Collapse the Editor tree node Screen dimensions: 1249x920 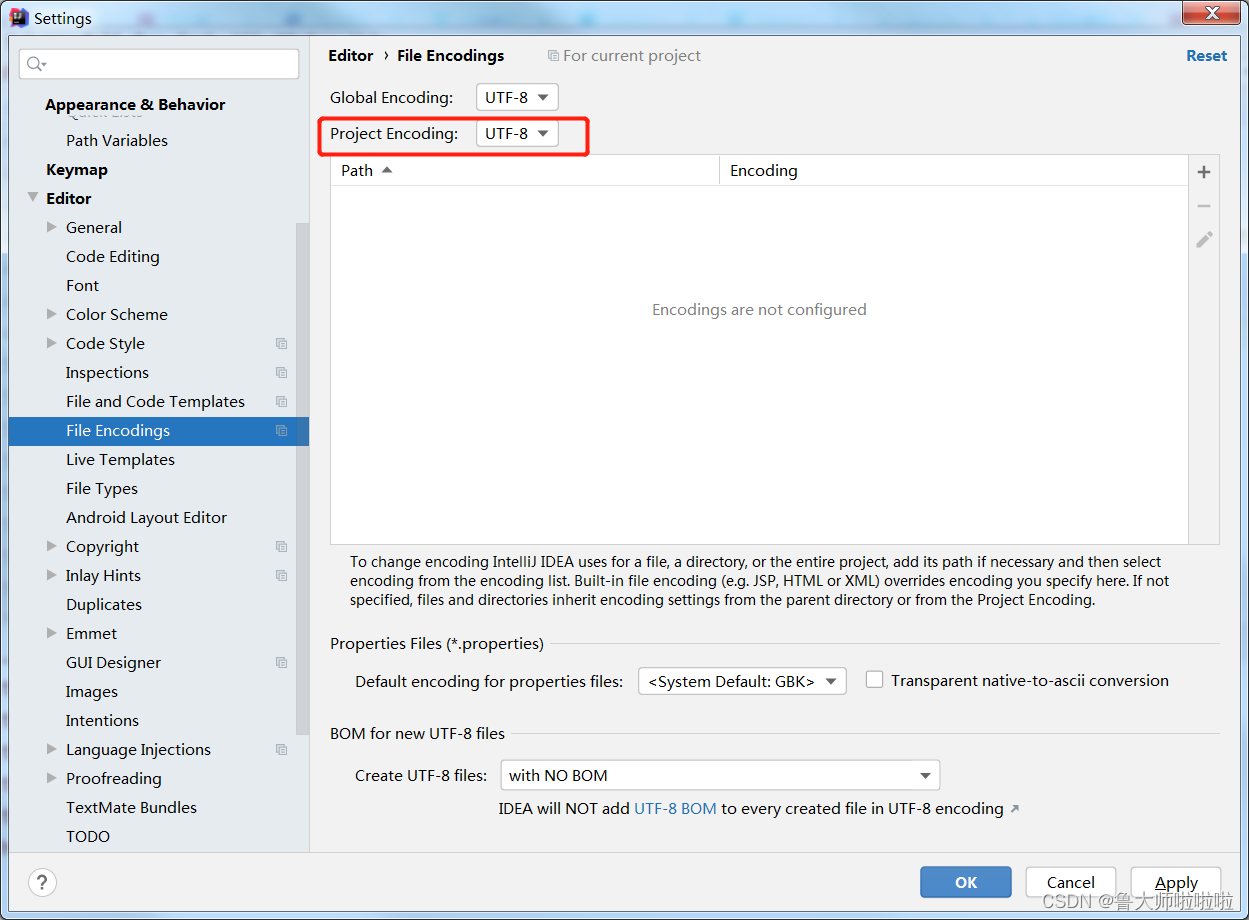[x=33, y=198]
